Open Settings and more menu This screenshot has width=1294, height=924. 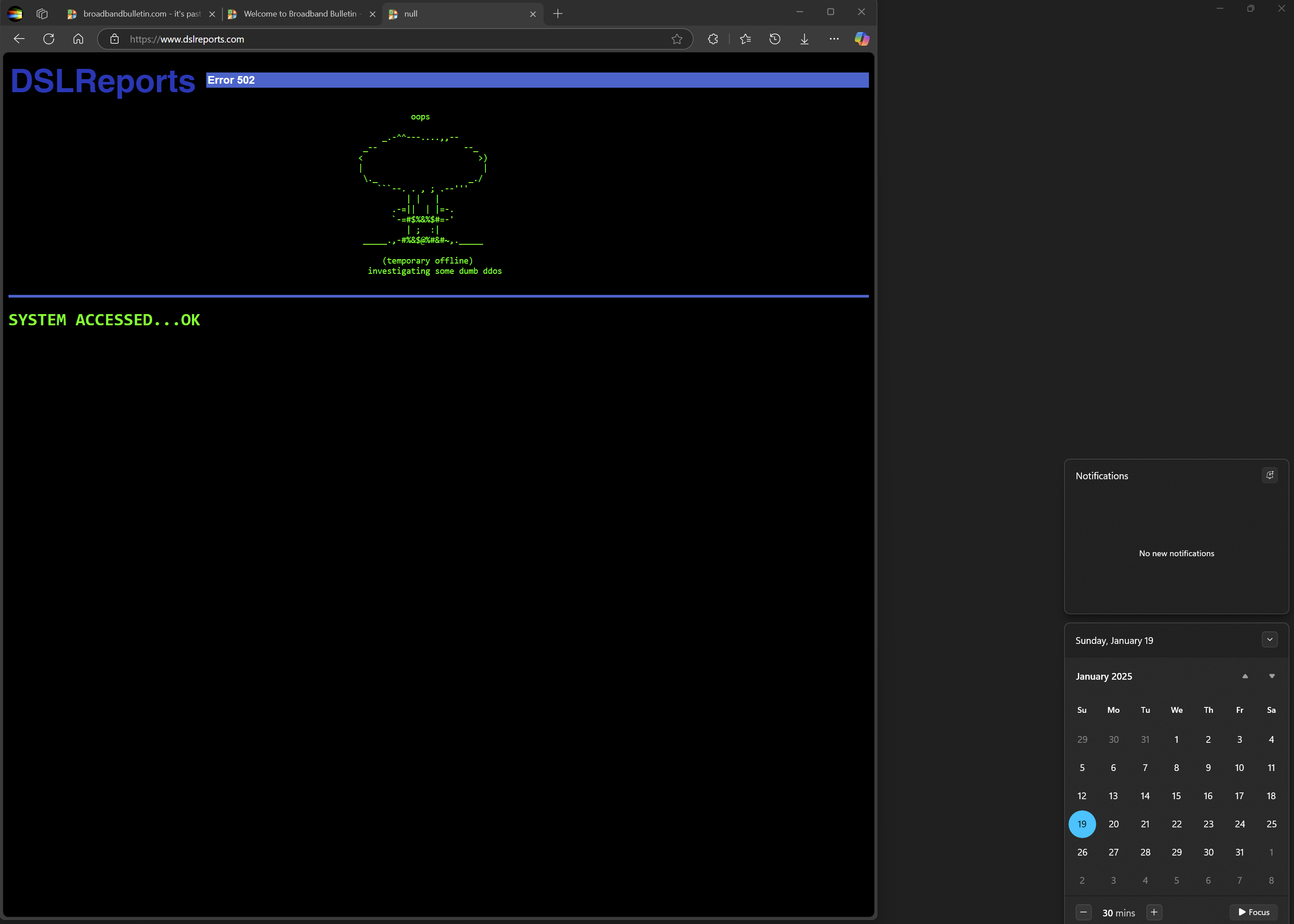(x=834, y=38)
